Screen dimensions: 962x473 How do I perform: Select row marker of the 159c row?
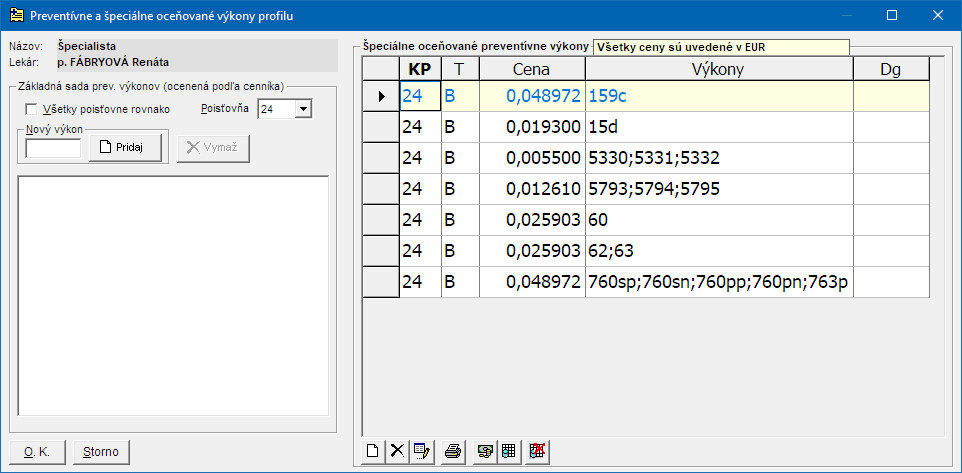(381, 96)
